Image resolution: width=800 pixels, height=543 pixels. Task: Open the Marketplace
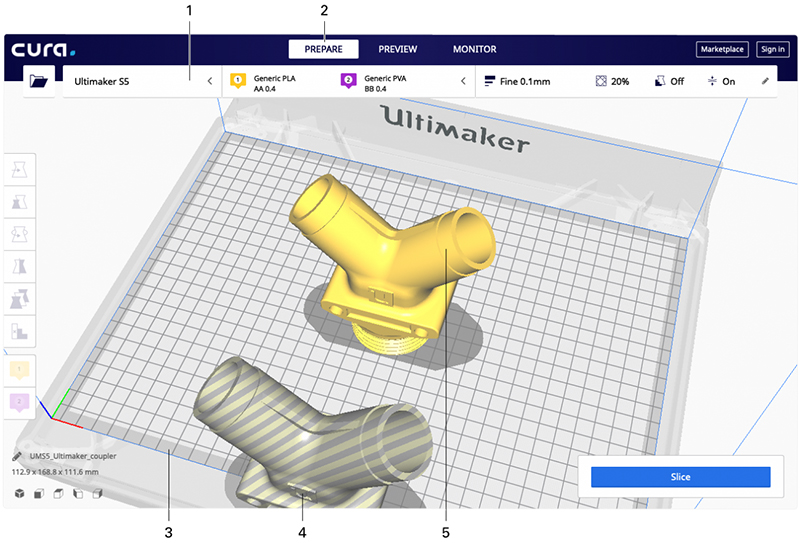720,49
